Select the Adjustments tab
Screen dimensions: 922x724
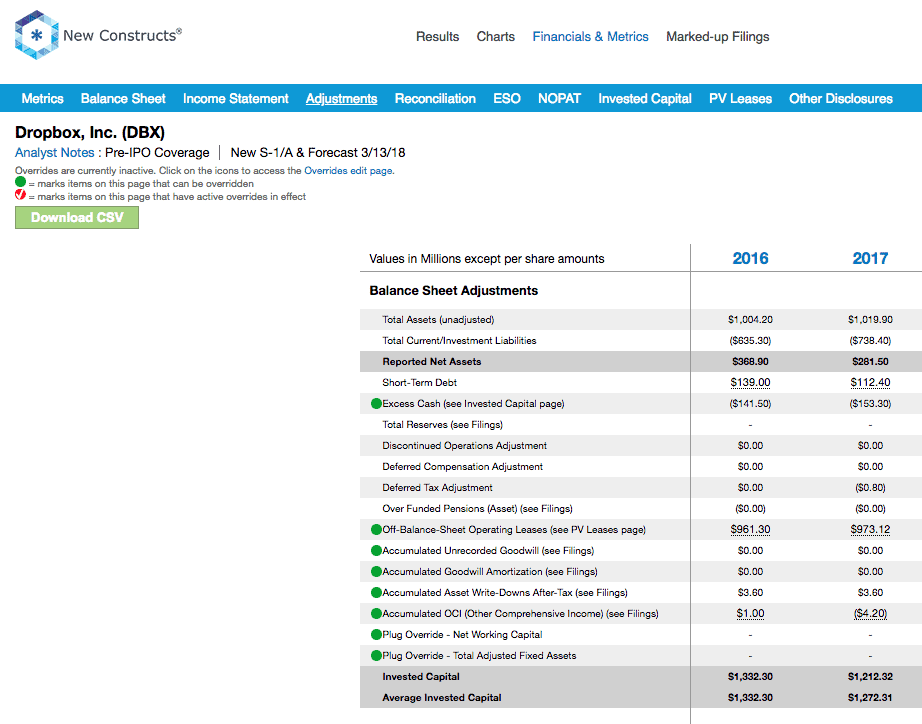[x=342, y=99]
